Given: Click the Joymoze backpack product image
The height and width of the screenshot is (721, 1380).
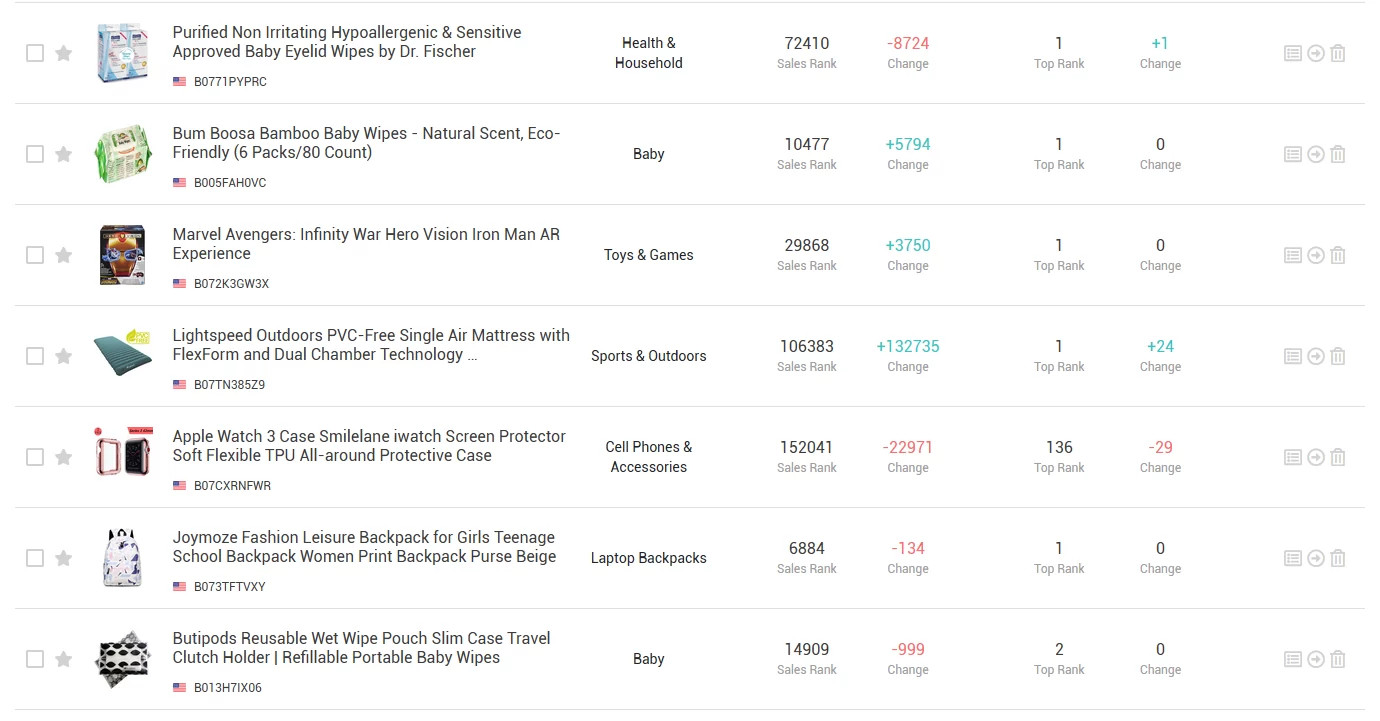Looking at the screenshot, I should [123, 558].
